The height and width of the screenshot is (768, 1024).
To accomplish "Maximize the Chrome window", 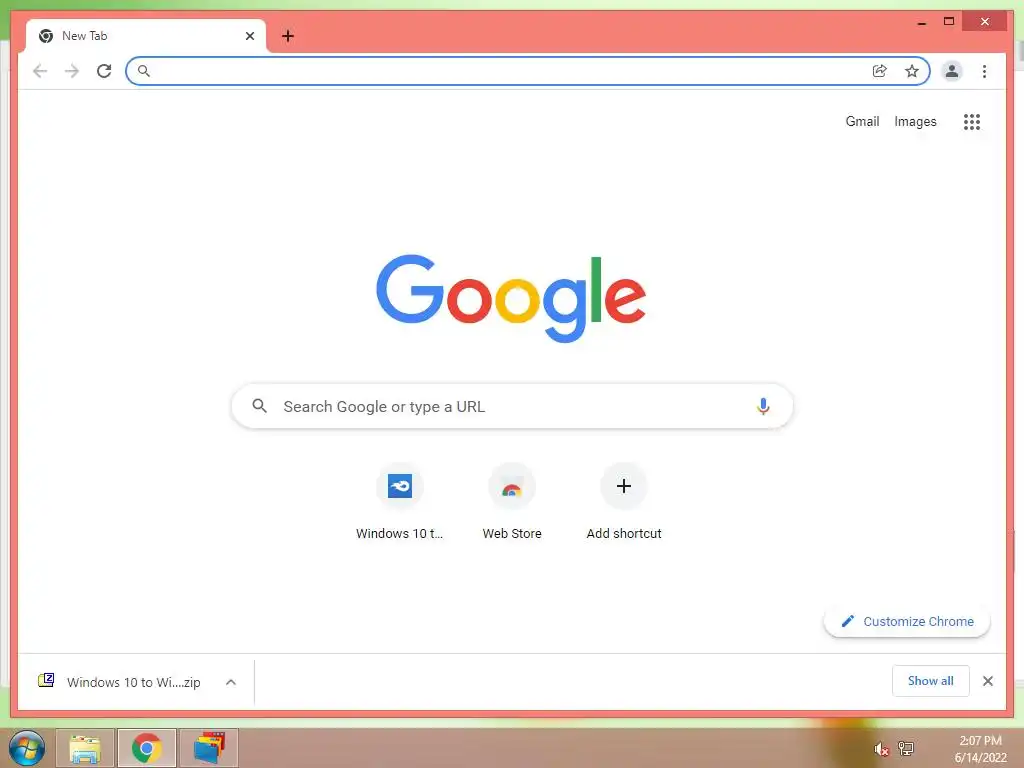I will (949, 22).
